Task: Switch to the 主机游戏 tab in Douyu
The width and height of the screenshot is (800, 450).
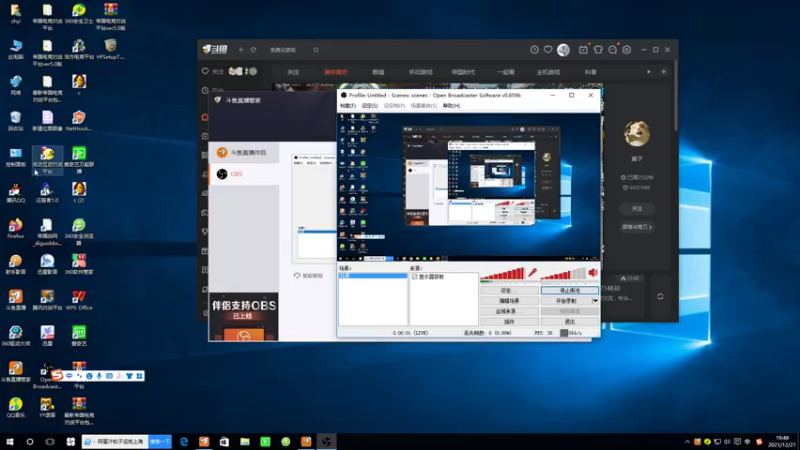Action: point(548,72)
